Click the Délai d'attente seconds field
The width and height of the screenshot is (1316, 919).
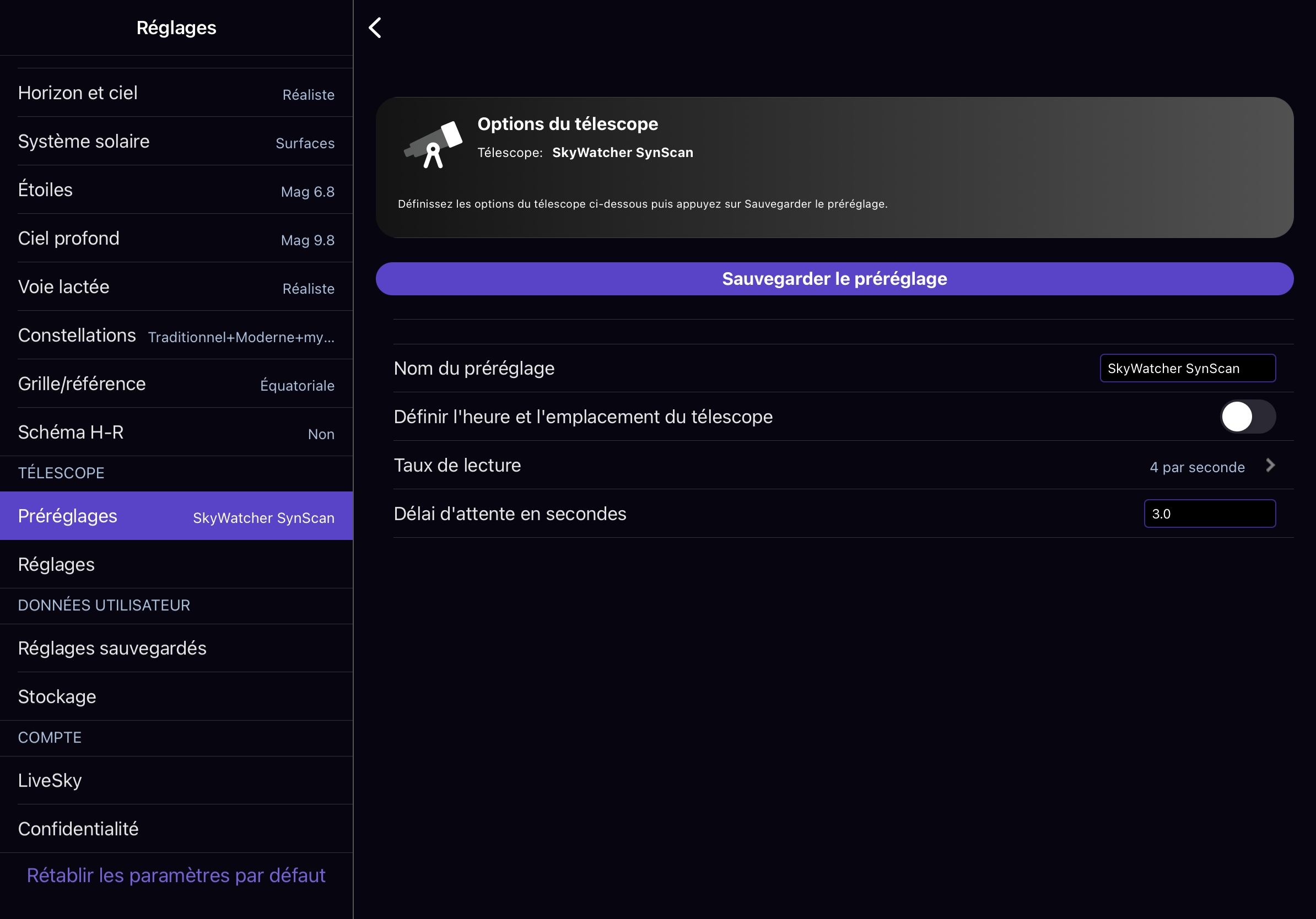1210,514
